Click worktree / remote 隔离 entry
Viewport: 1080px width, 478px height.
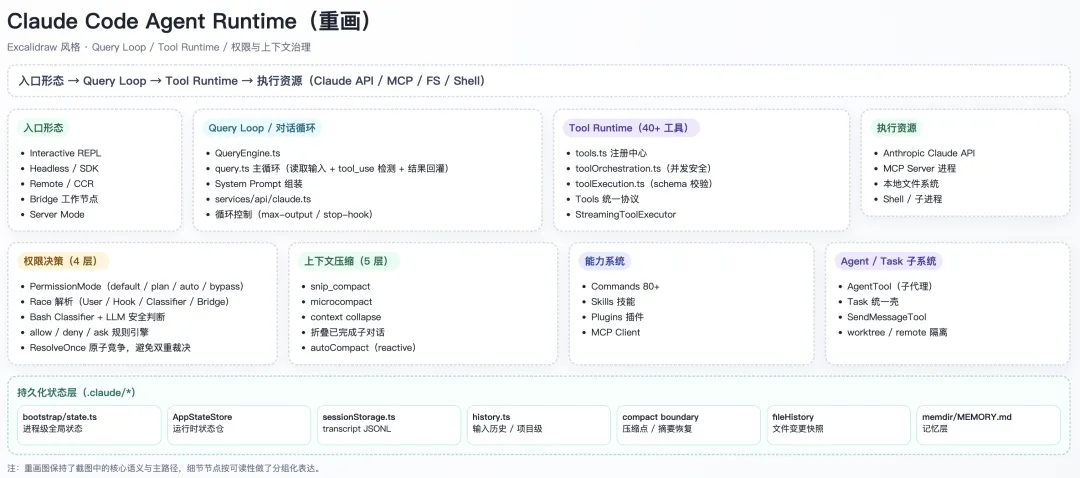[897, 332]
